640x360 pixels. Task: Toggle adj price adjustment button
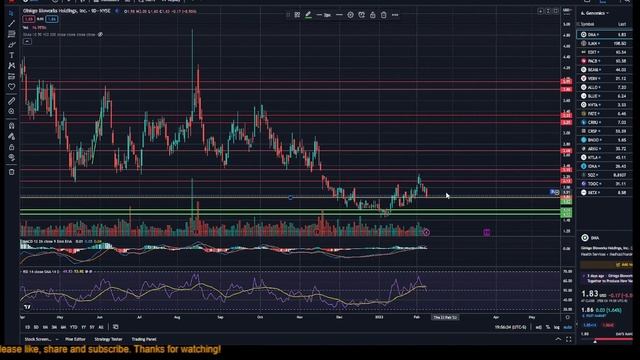538,327
